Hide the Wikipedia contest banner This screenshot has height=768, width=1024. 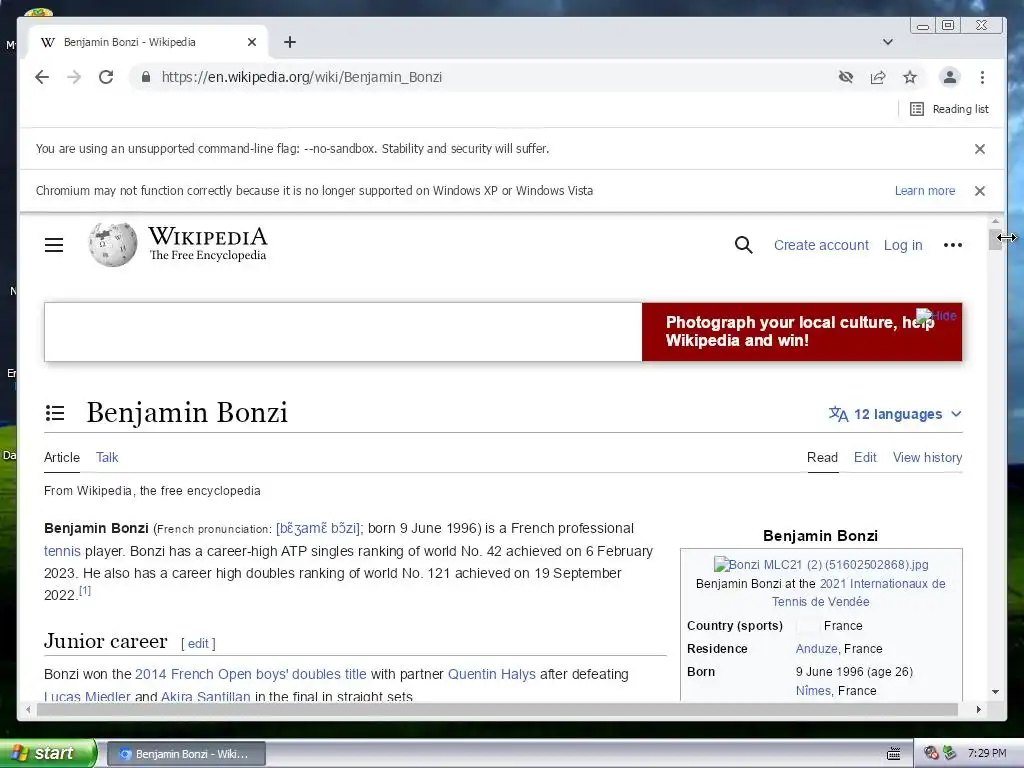pos(937,315)
